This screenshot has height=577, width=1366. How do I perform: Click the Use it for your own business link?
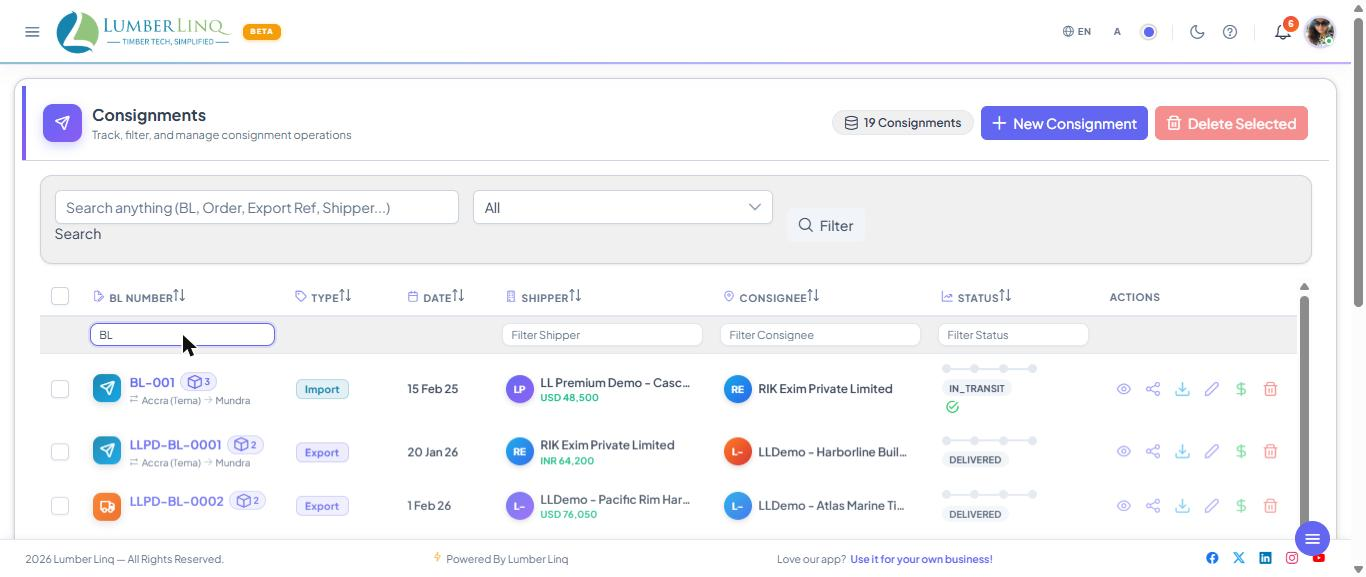click(921, 559)
